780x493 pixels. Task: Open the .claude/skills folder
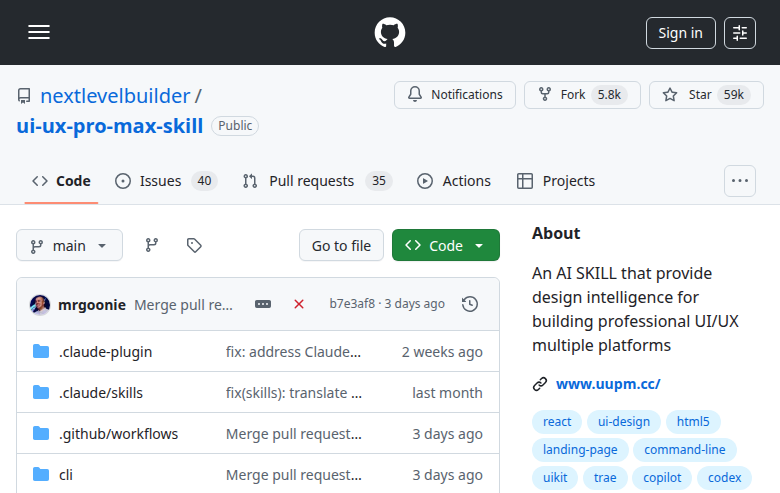click(101, 393)
